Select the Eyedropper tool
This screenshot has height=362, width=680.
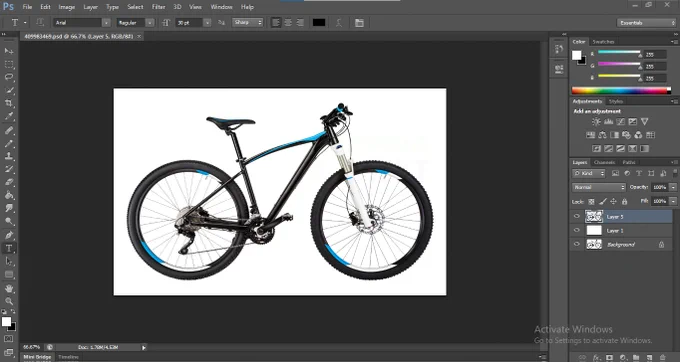coord(9,117)
